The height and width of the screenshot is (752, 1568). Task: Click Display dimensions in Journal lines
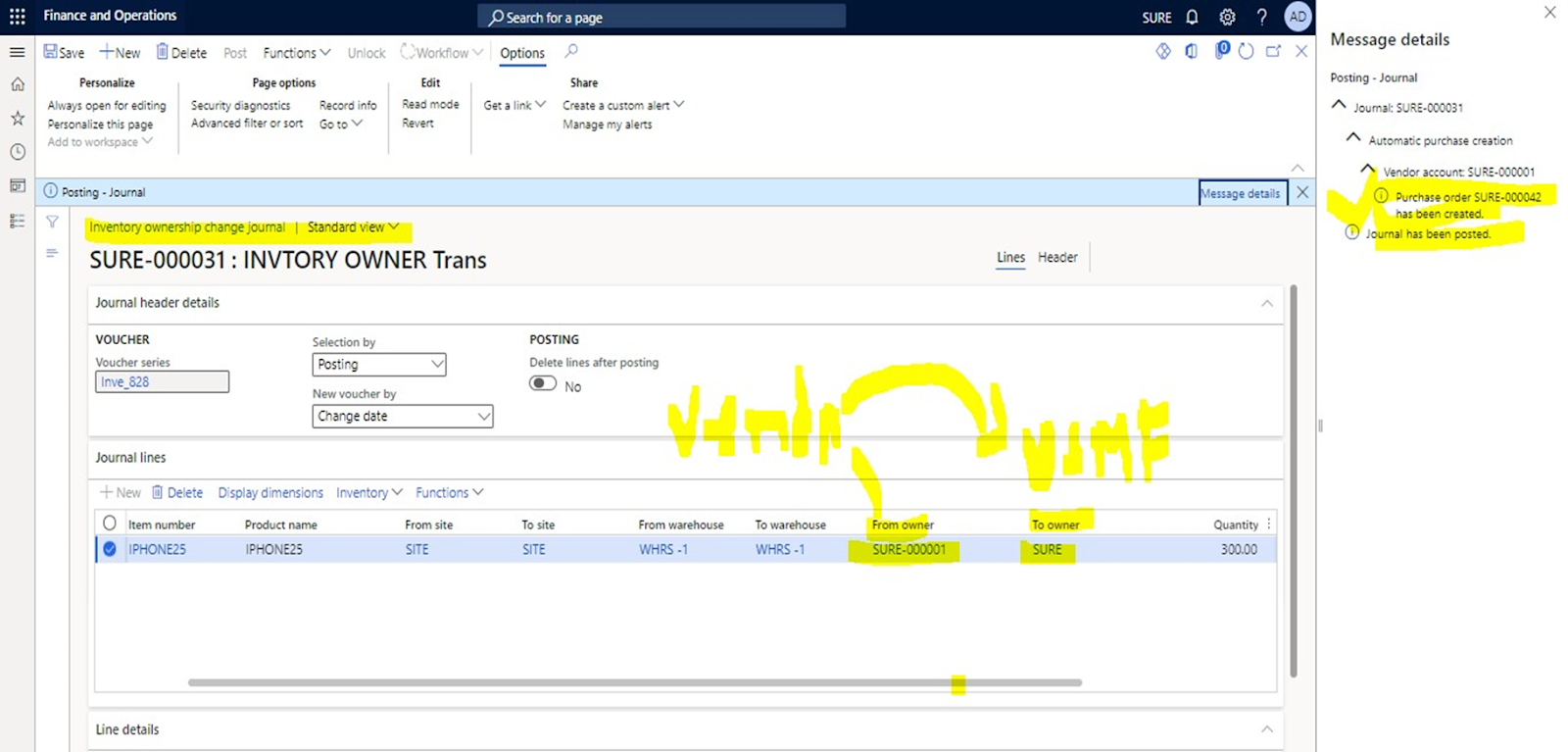pos(270,492)
